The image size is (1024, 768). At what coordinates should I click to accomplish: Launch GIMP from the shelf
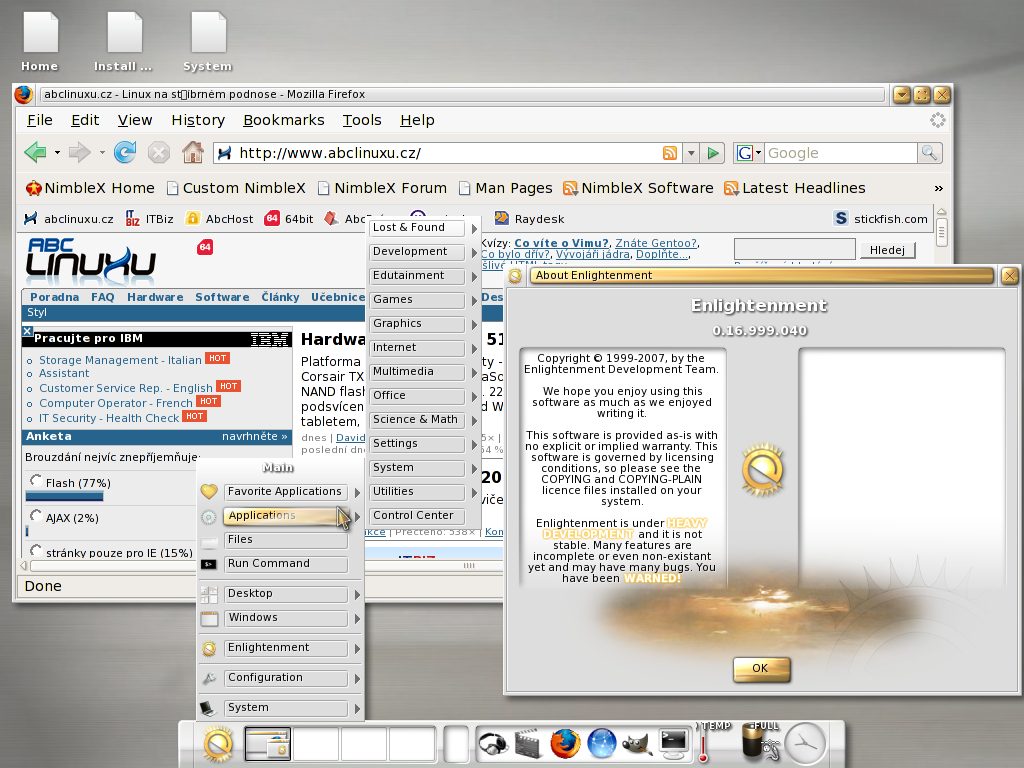point(637,743)
